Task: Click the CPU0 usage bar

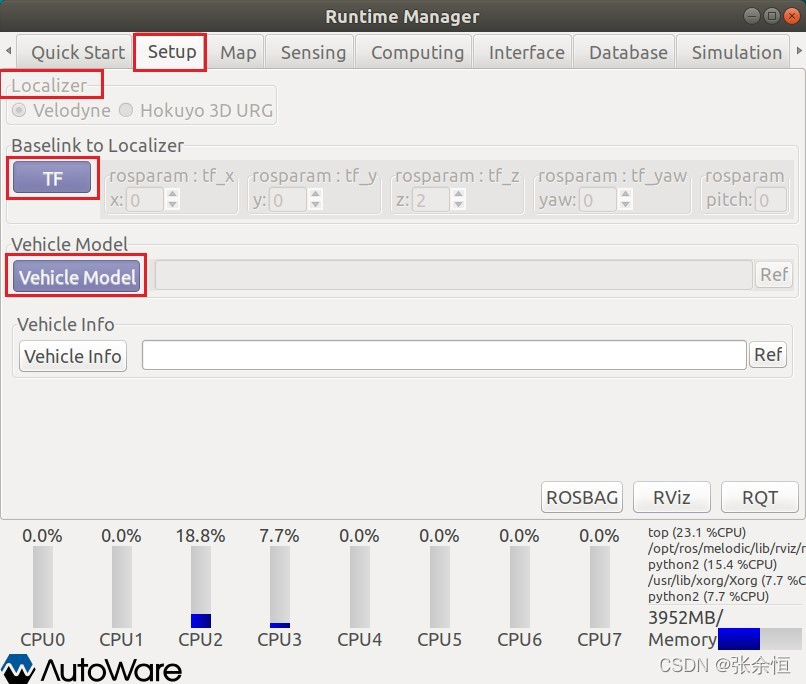Action: tap(43, 586)
